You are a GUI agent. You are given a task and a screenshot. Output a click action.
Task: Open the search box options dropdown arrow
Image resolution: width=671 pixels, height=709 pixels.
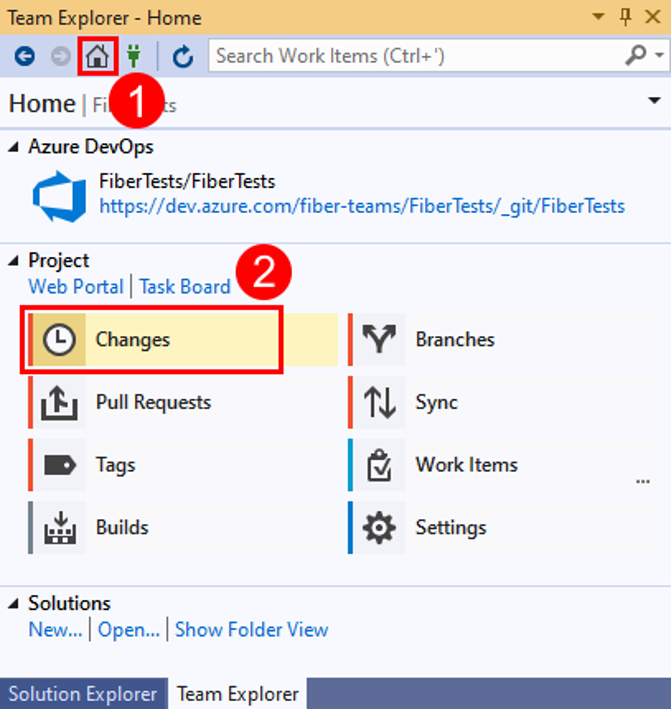(x=659, y=56)
